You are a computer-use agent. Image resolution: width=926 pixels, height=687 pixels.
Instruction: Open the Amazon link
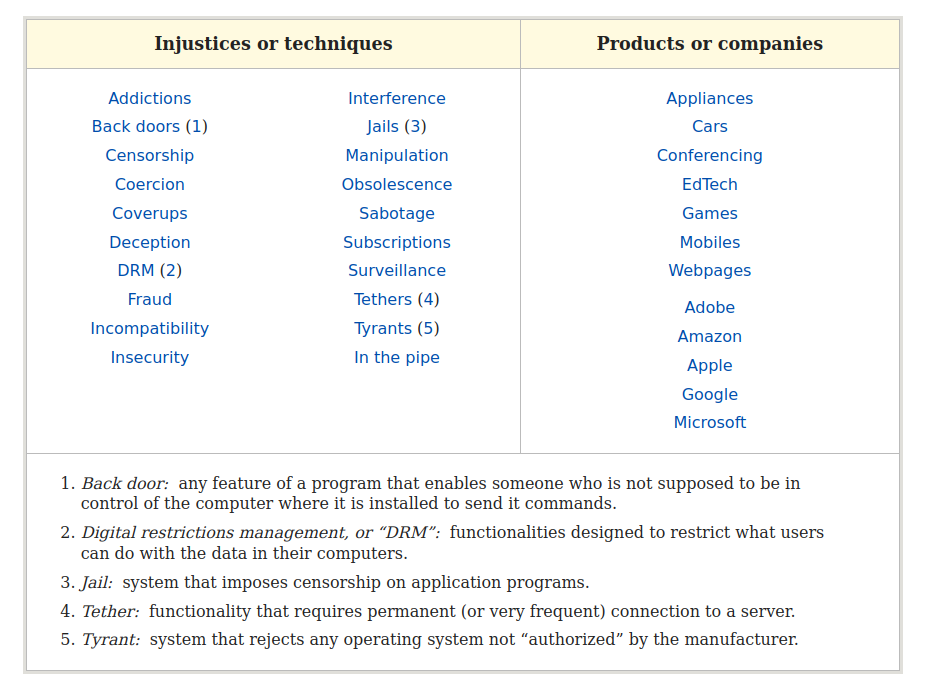click(x=710, y=336)
